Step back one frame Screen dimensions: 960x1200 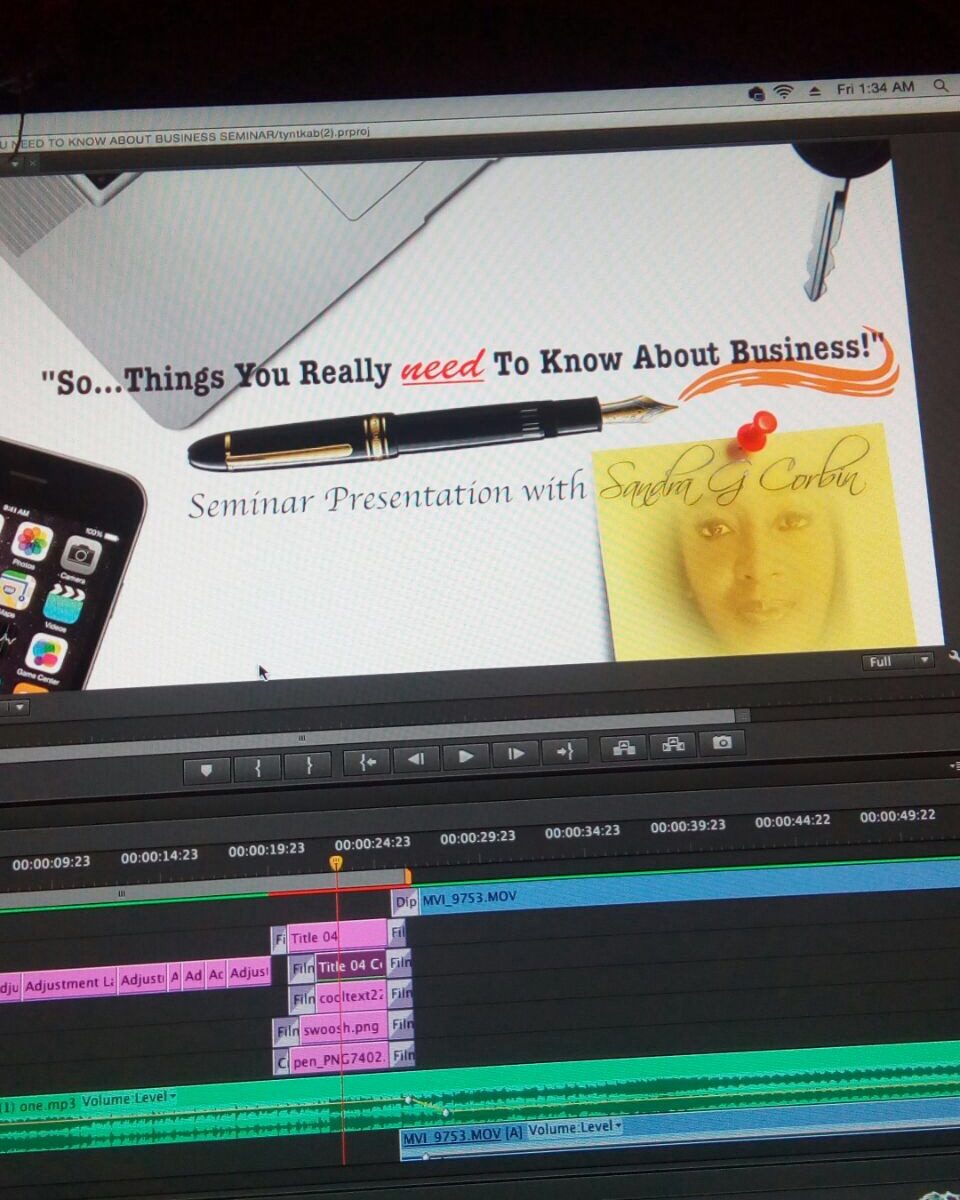tap(416, 759)
